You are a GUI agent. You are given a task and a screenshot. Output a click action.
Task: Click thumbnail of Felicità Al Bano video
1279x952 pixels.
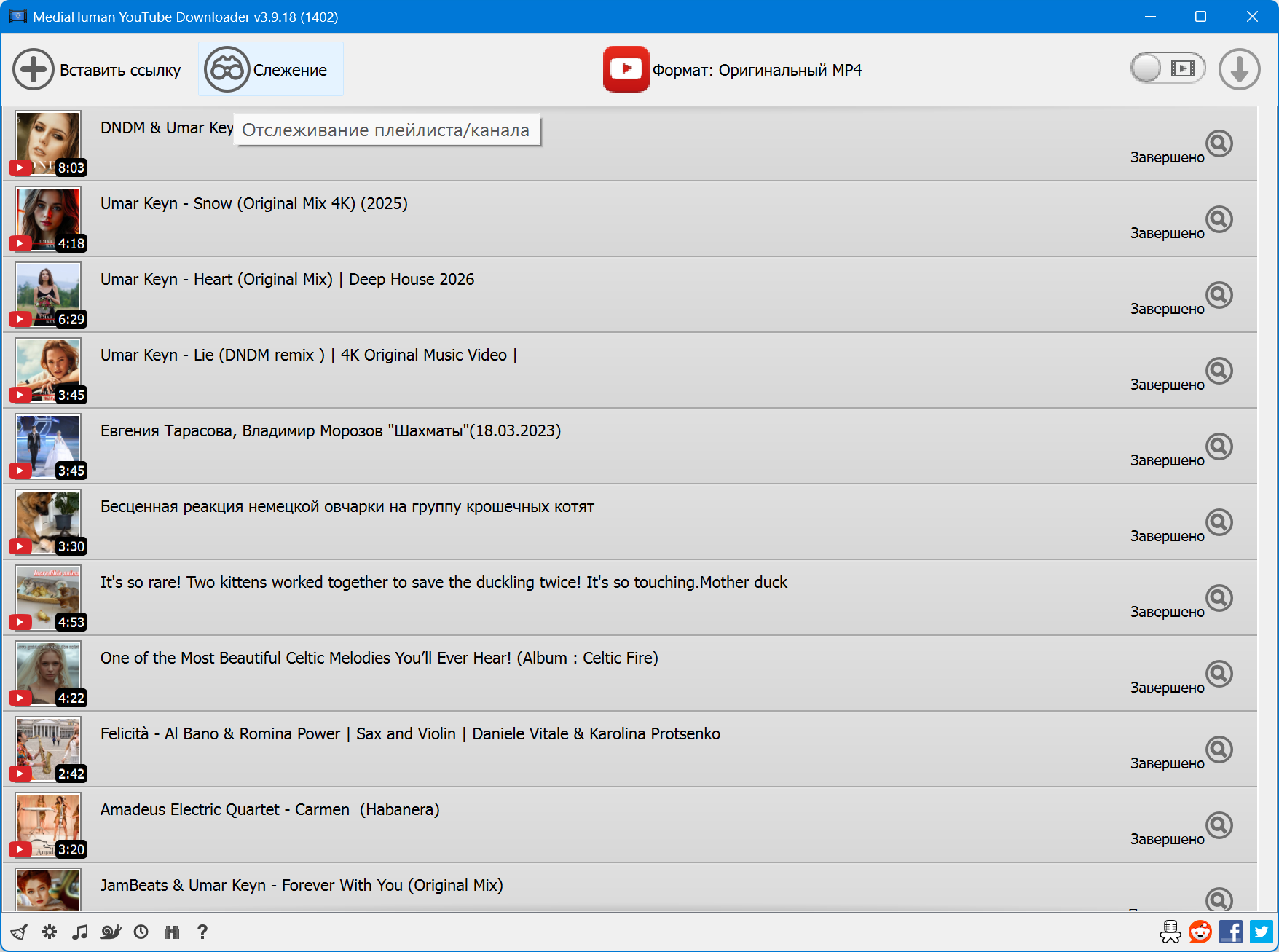[48, 750]
